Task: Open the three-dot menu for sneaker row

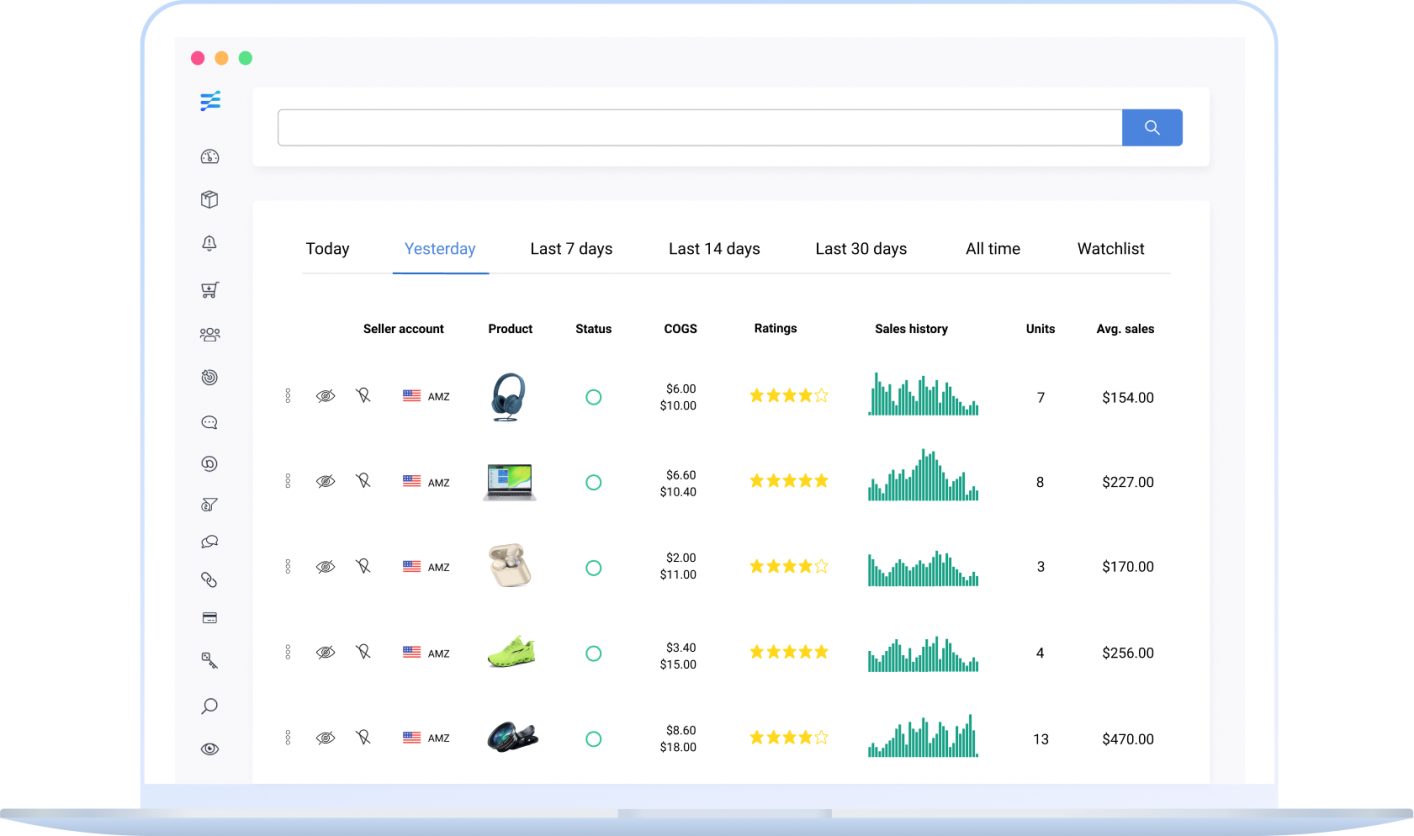Action: pyautogui.click(x=288, y=652)
